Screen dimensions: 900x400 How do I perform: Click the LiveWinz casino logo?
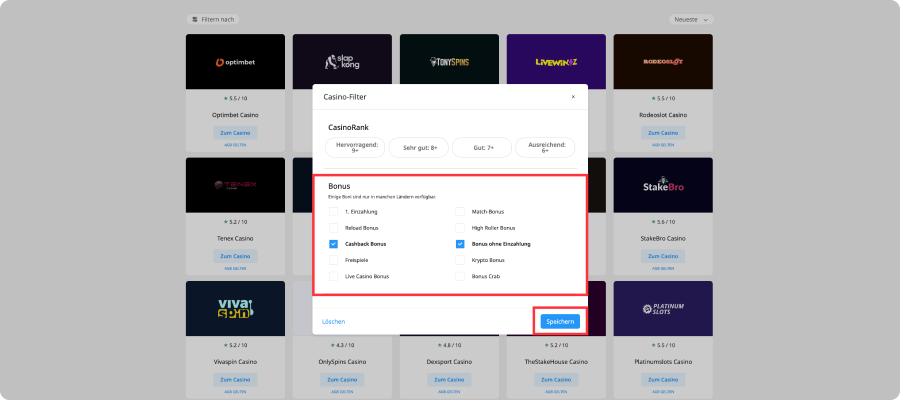click(555, 62)
